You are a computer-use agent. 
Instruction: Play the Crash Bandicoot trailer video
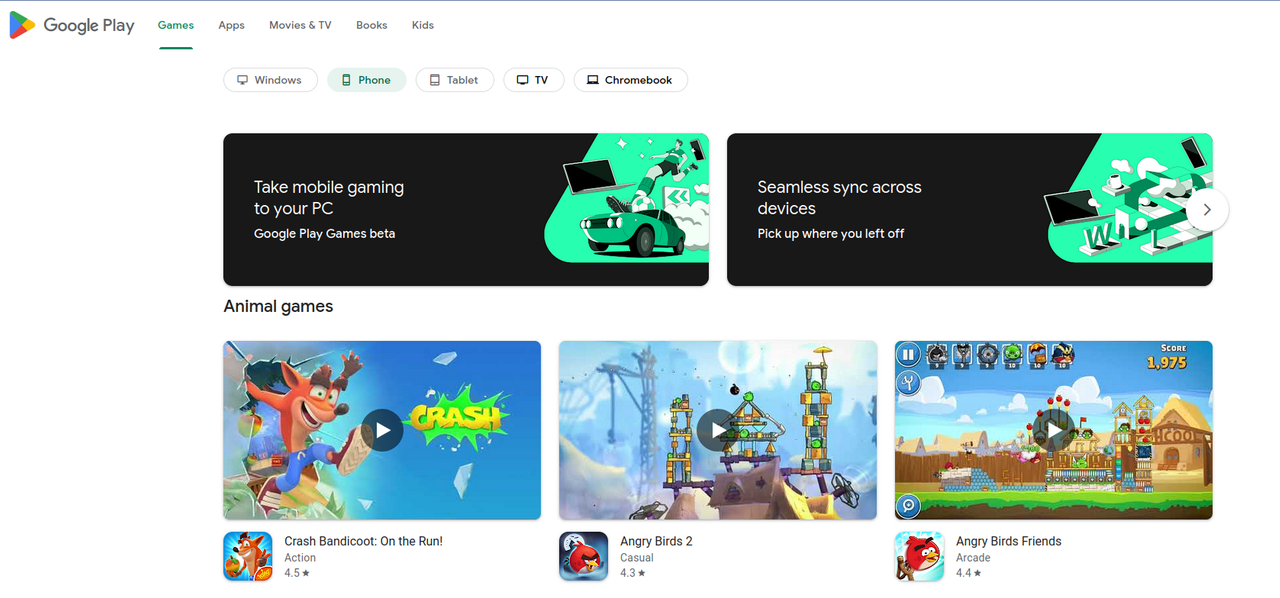pos(382,430)
